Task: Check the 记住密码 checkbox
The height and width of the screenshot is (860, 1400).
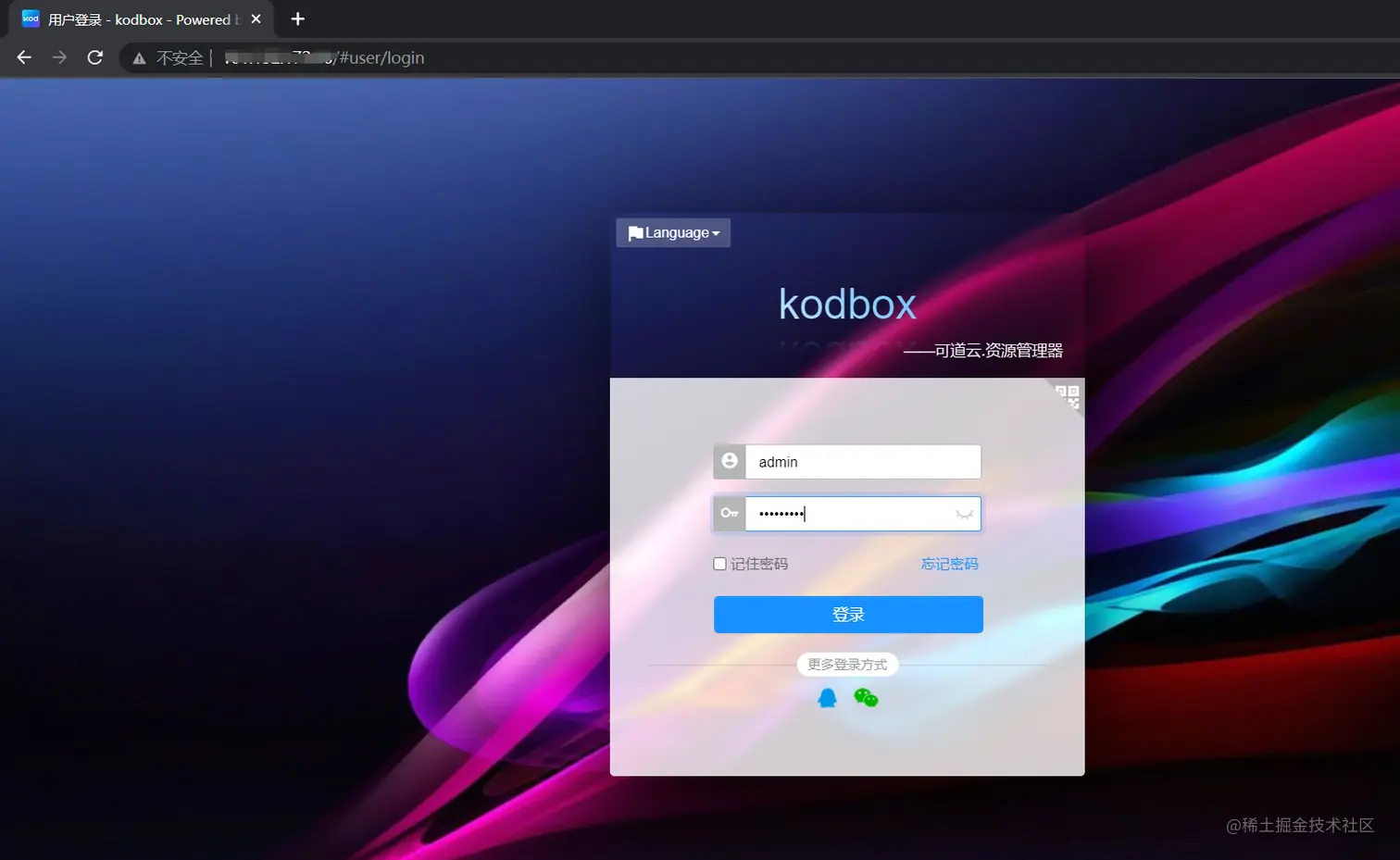Action: click(x=719, y=564)
